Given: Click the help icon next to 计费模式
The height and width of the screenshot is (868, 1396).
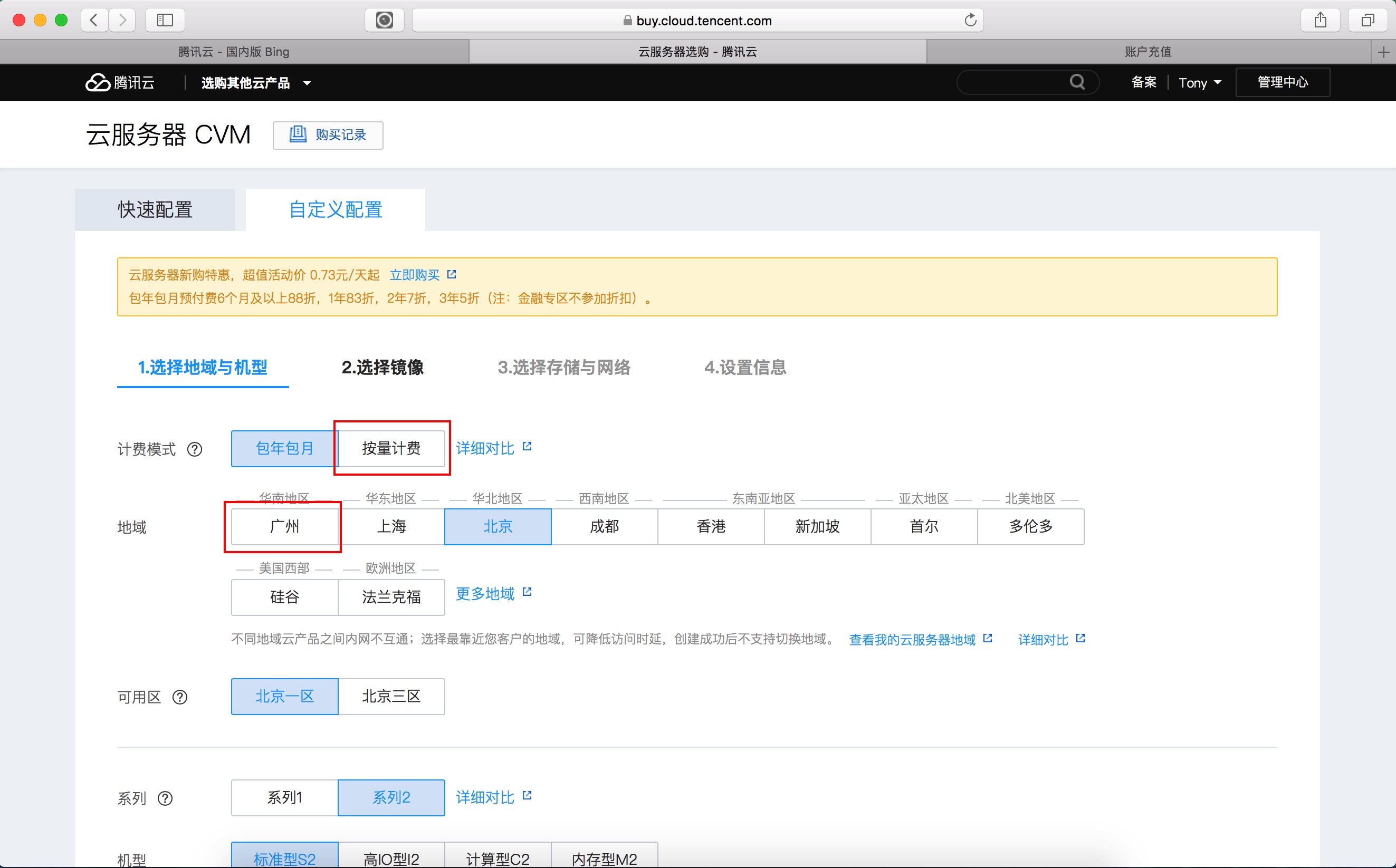Looking at the screenshot, I should click(195, 449).
